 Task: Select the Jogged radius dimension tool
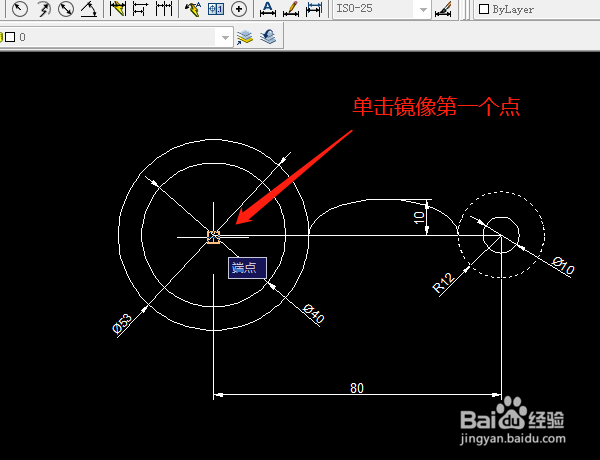44,9
